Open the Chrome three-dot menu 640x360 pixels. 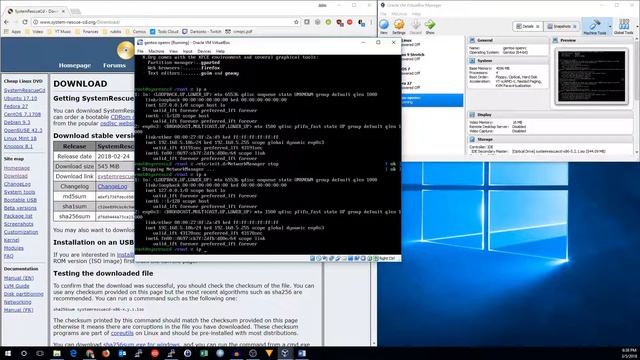(371, 22)
